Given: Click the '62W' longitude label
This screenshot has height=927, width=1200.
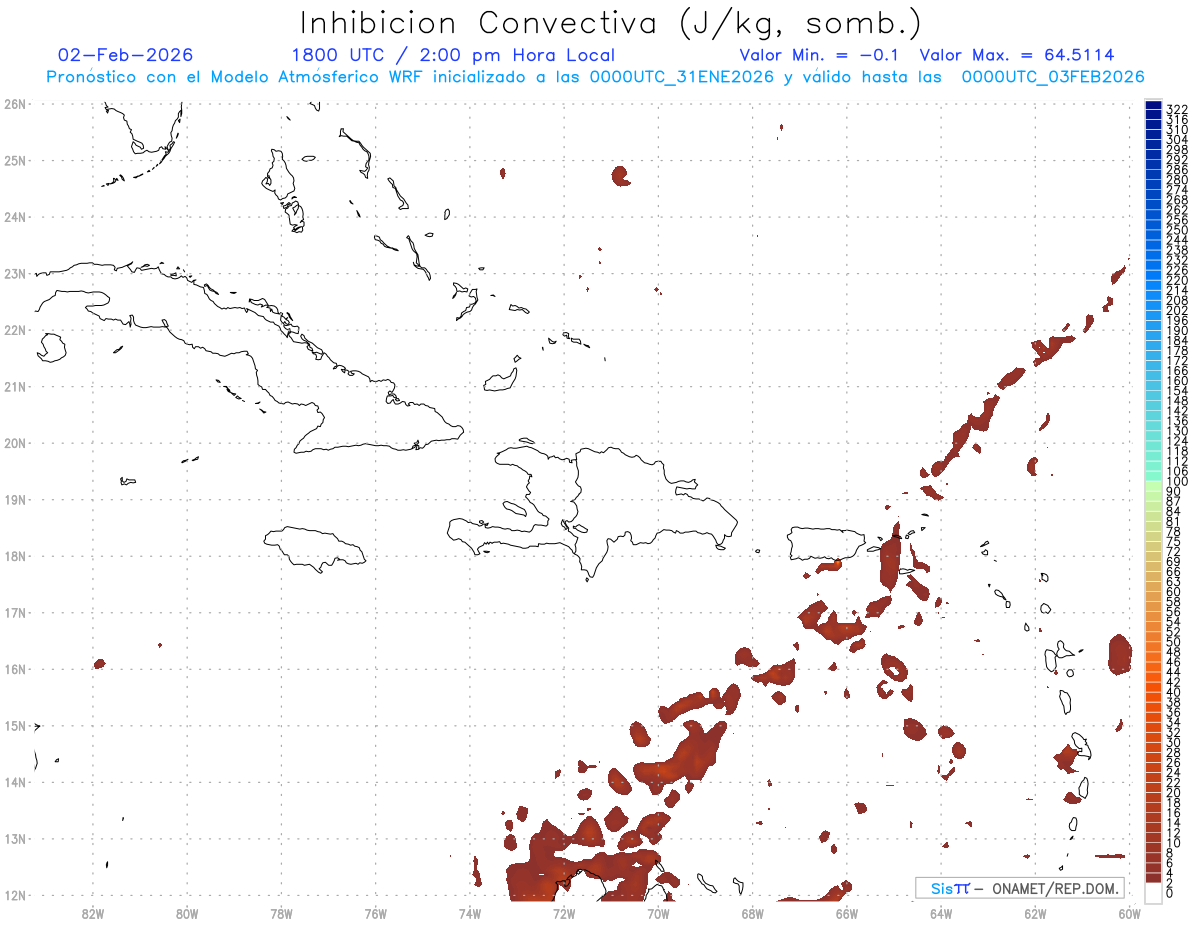Looking at the screenshot, I should [1035, 913].
